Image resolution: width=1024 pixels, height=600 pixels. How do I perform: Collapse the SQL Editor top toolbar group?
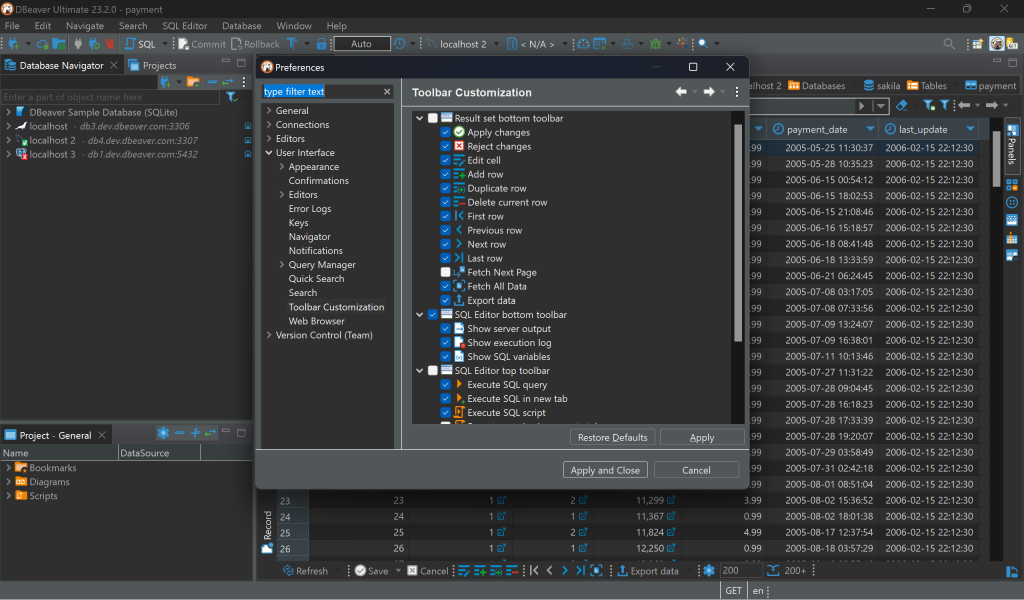[420, 371]
